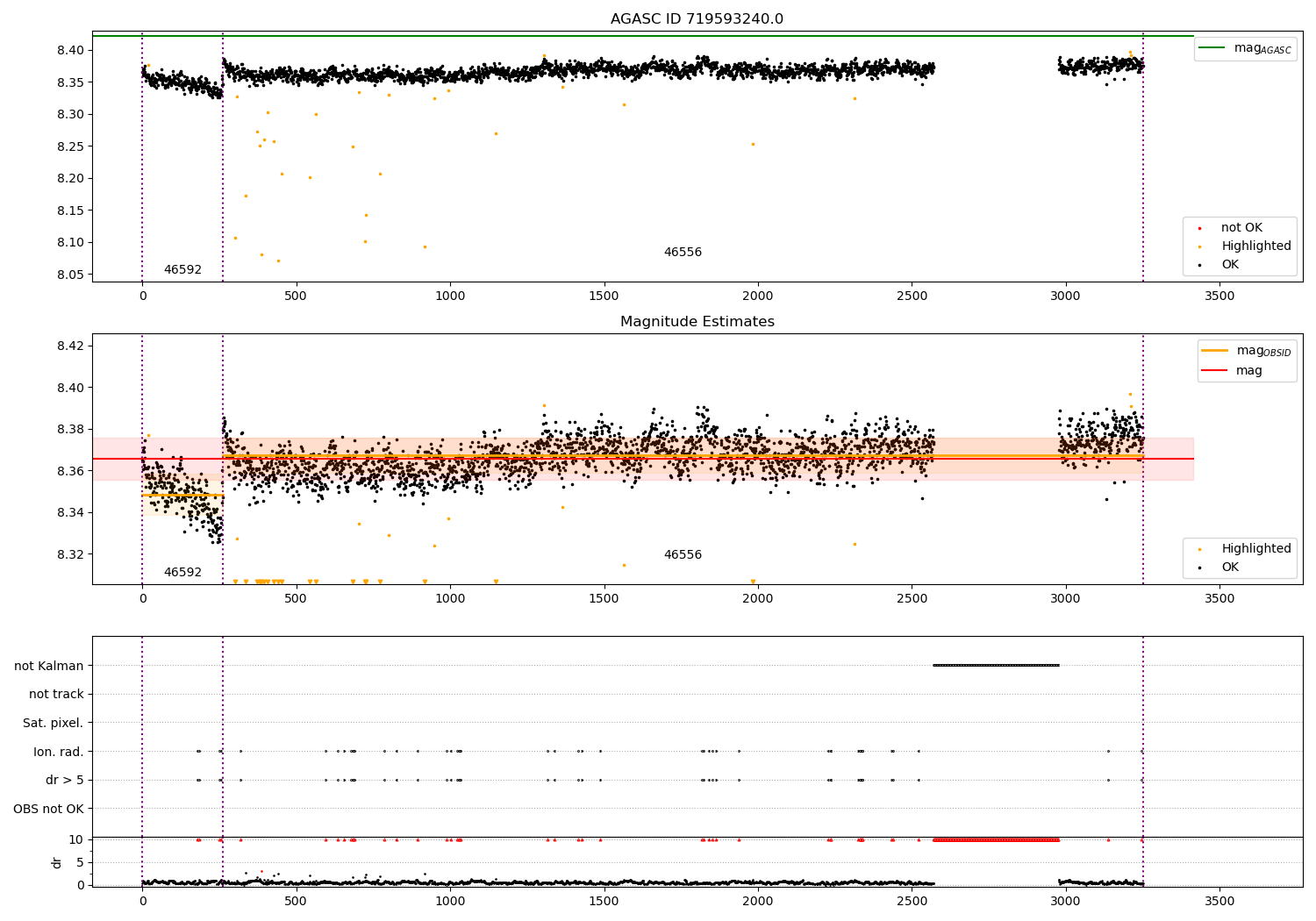This screenshot has width=1316, height=921.
Task: Click the 'OBS not OK' row label
Action: 49,809
